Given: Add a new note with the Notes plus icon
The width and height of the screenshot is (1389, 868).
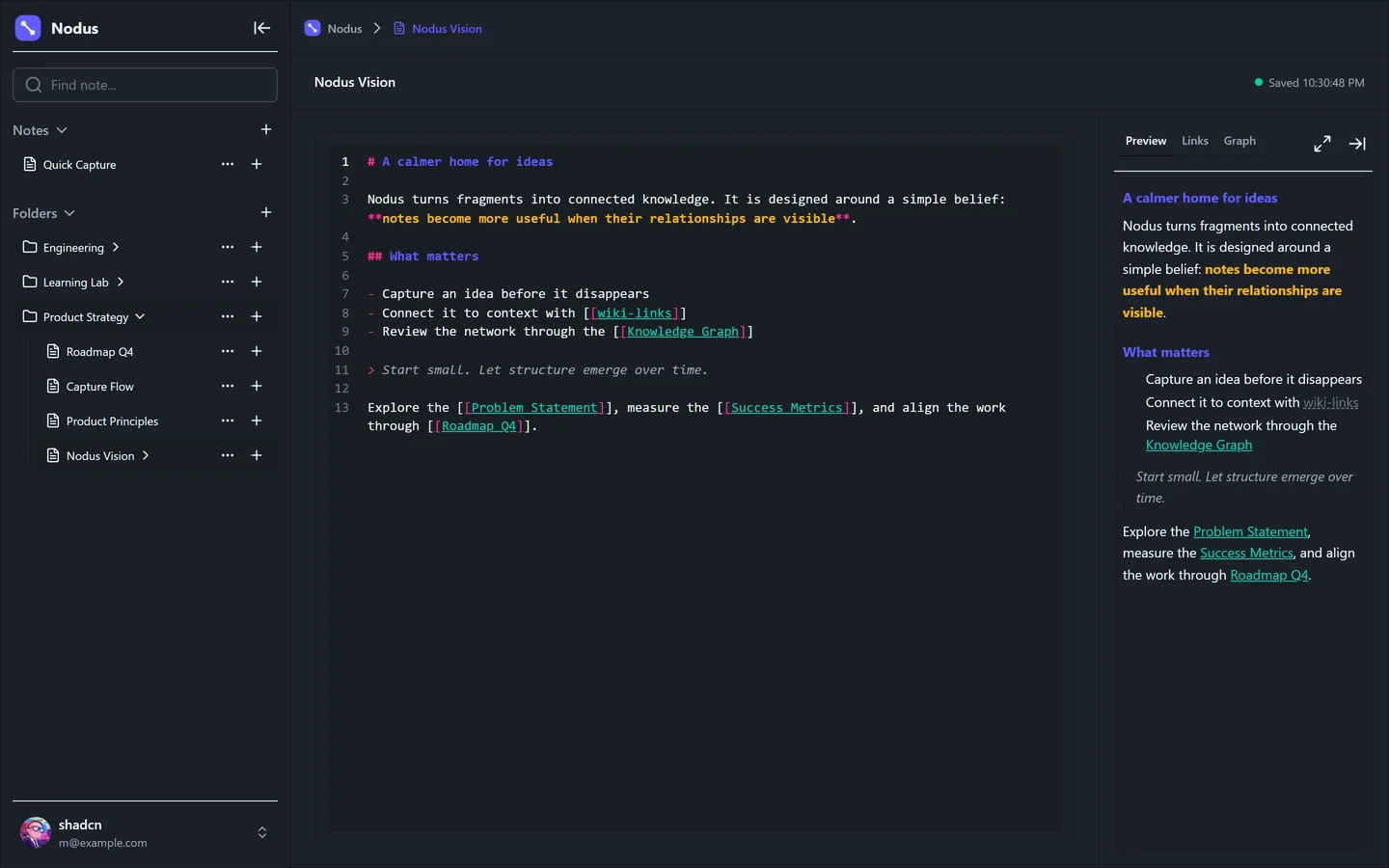Looking at the screenshot, I should click(x=266, y=129).
